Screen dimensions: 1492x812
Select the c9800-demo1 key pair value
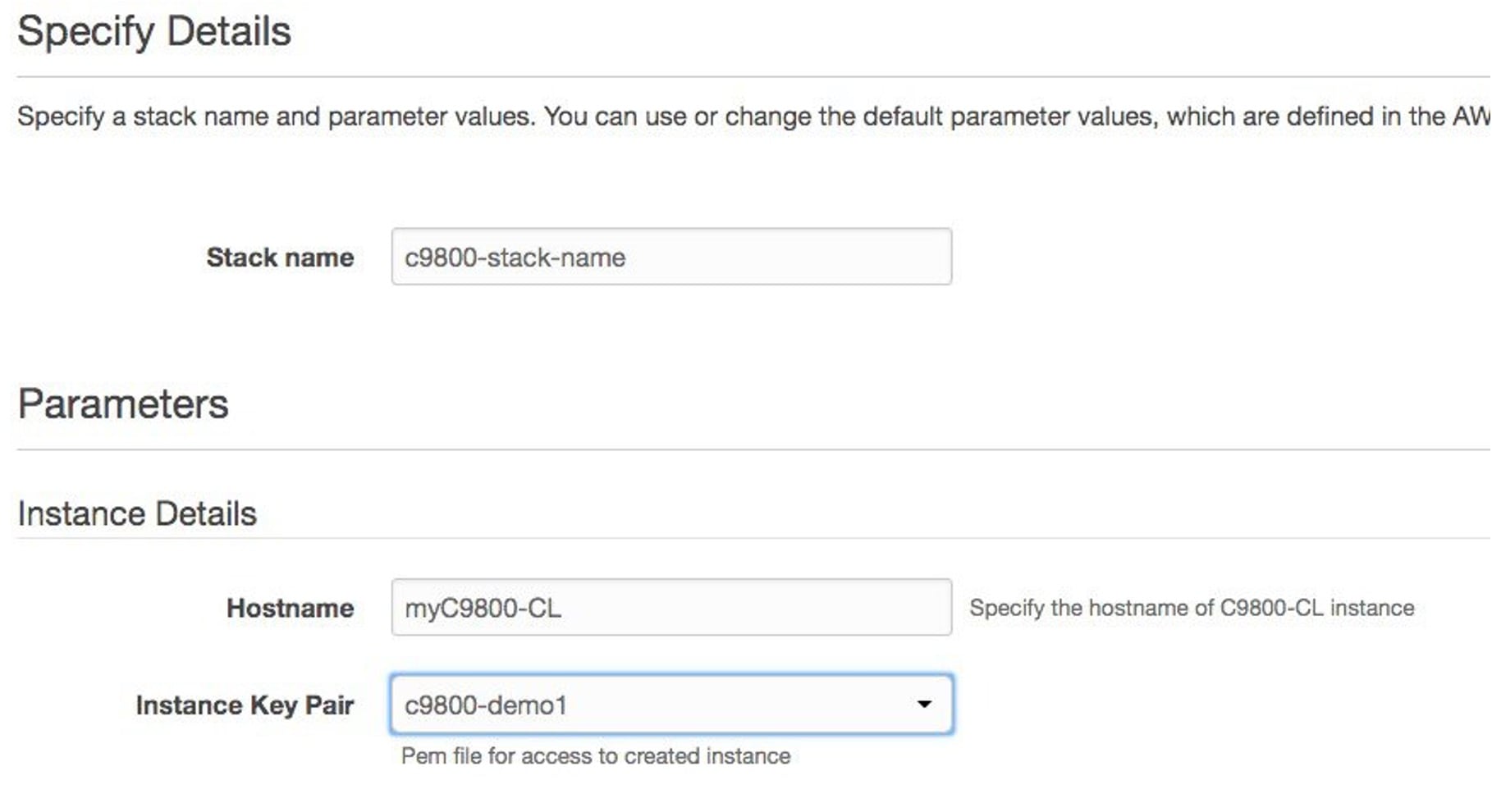(486, 705)
